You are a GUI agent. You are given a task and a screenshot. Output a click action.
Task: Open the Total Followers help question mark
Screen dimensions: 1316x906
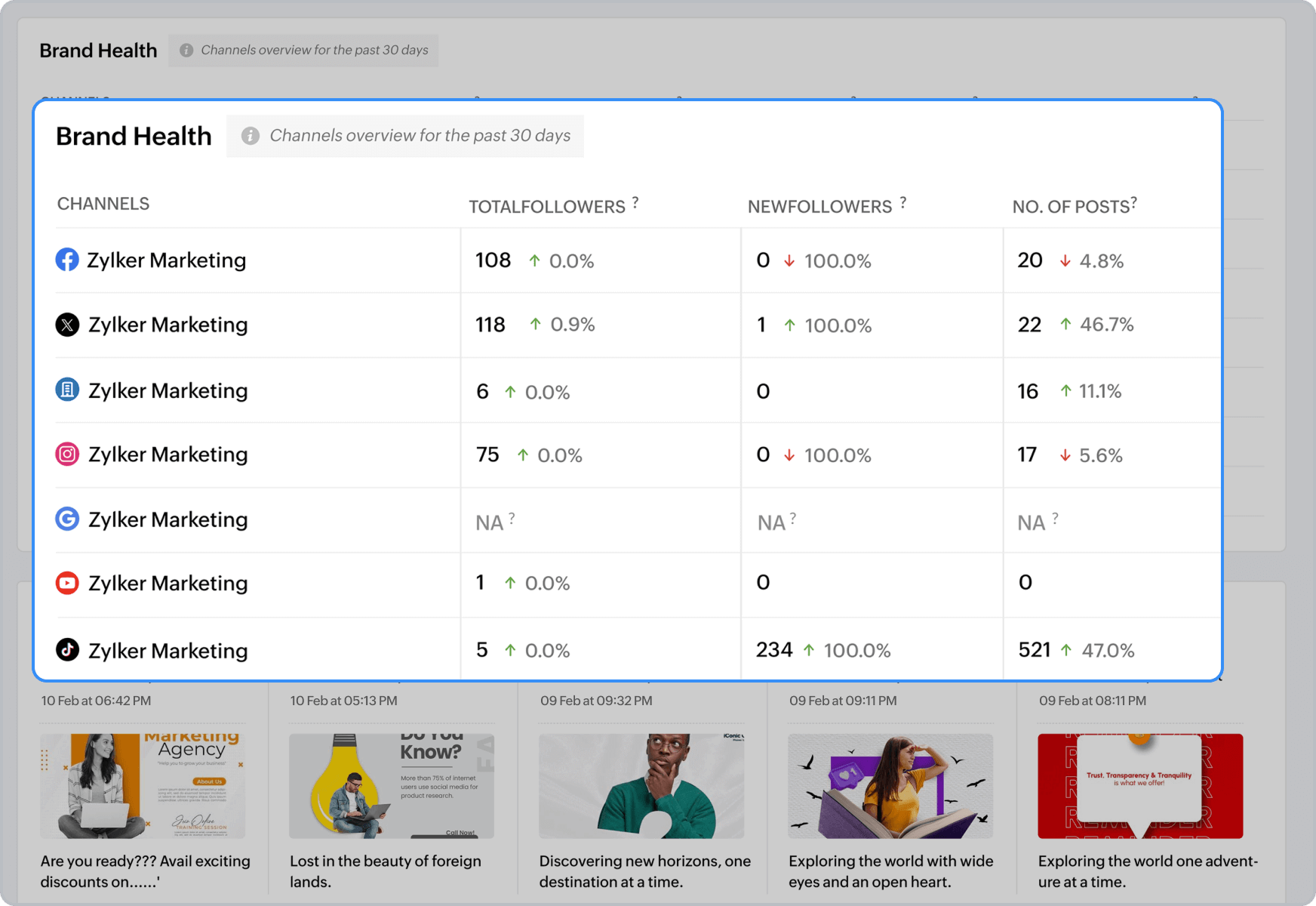pos(635,202)
